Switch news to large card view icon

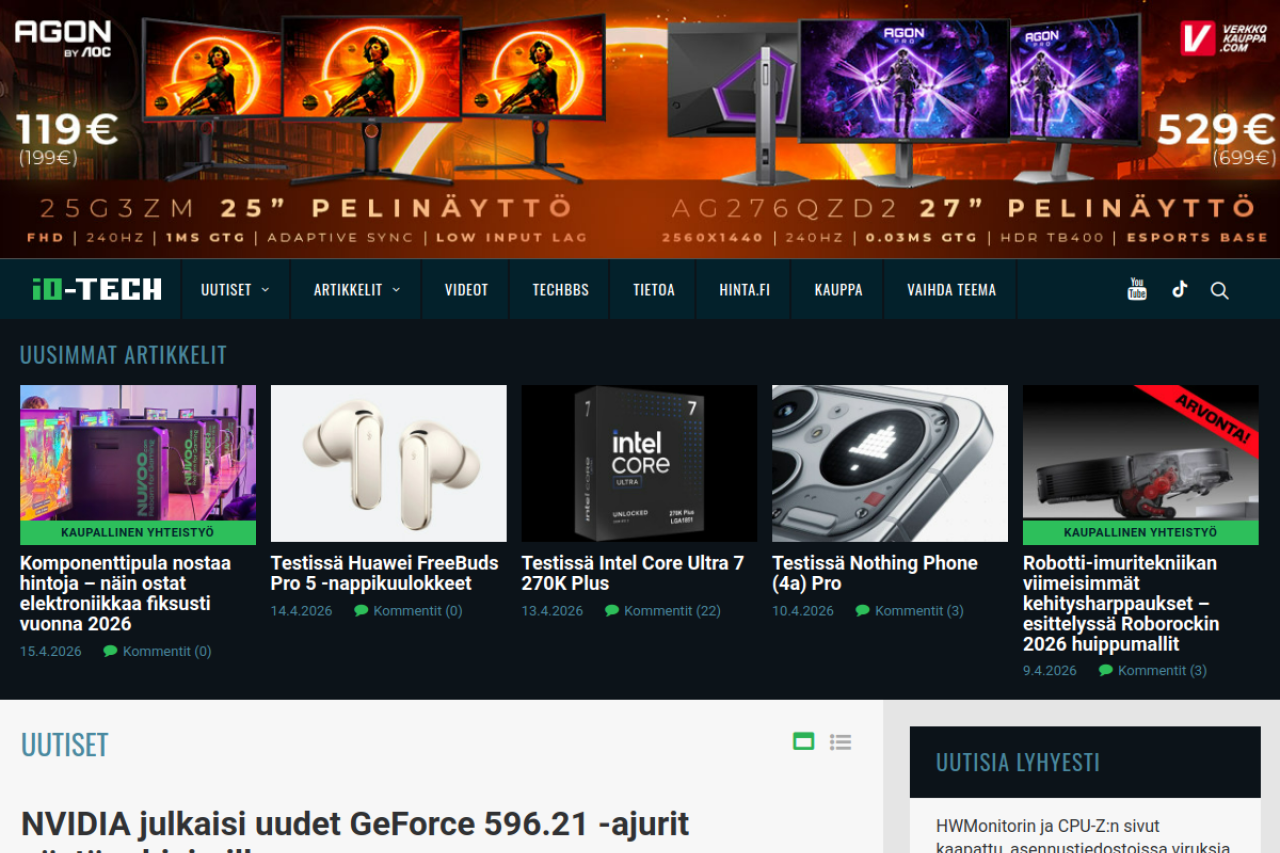pos(803,741)
